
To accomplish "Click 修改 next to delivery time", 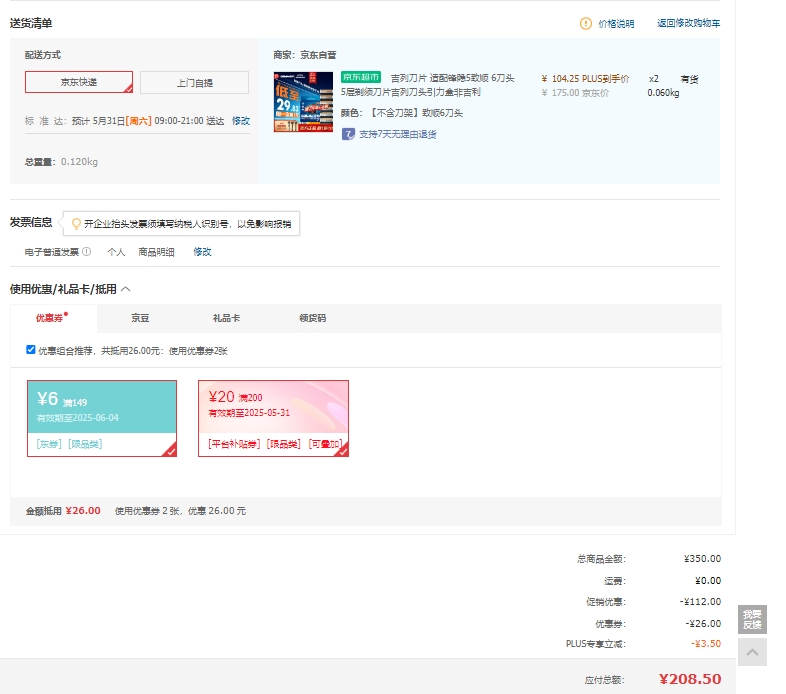I will click(241, 121).
